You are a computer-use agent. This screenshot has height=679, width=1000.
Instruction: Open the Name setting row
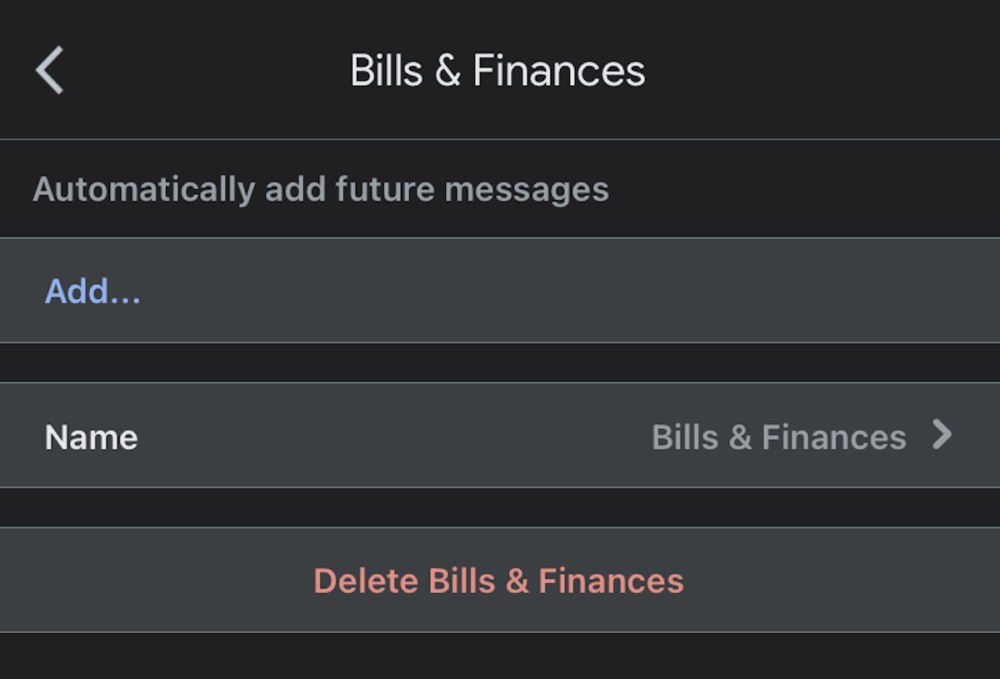500,436
